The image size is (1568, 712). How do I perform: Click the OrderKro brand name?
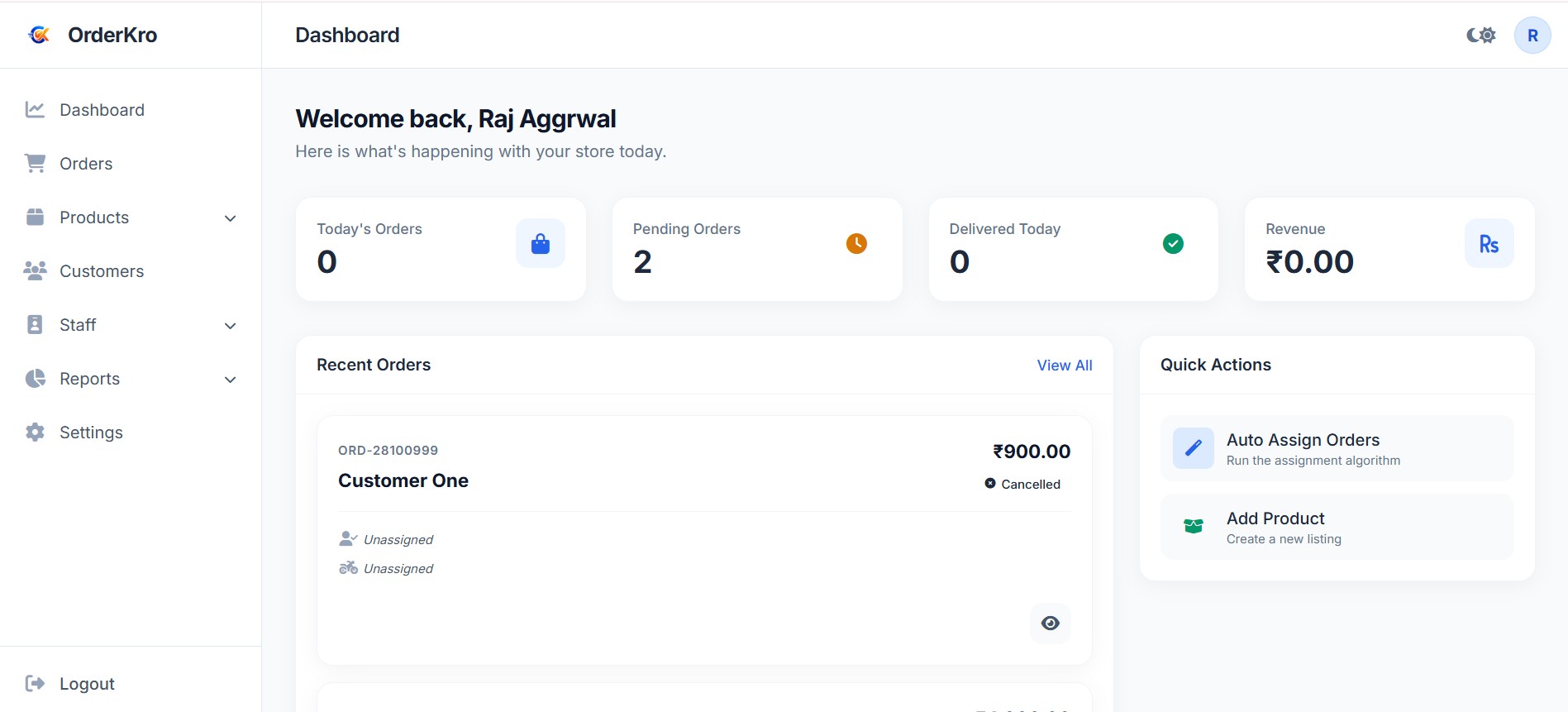click(x=112, y=35)
